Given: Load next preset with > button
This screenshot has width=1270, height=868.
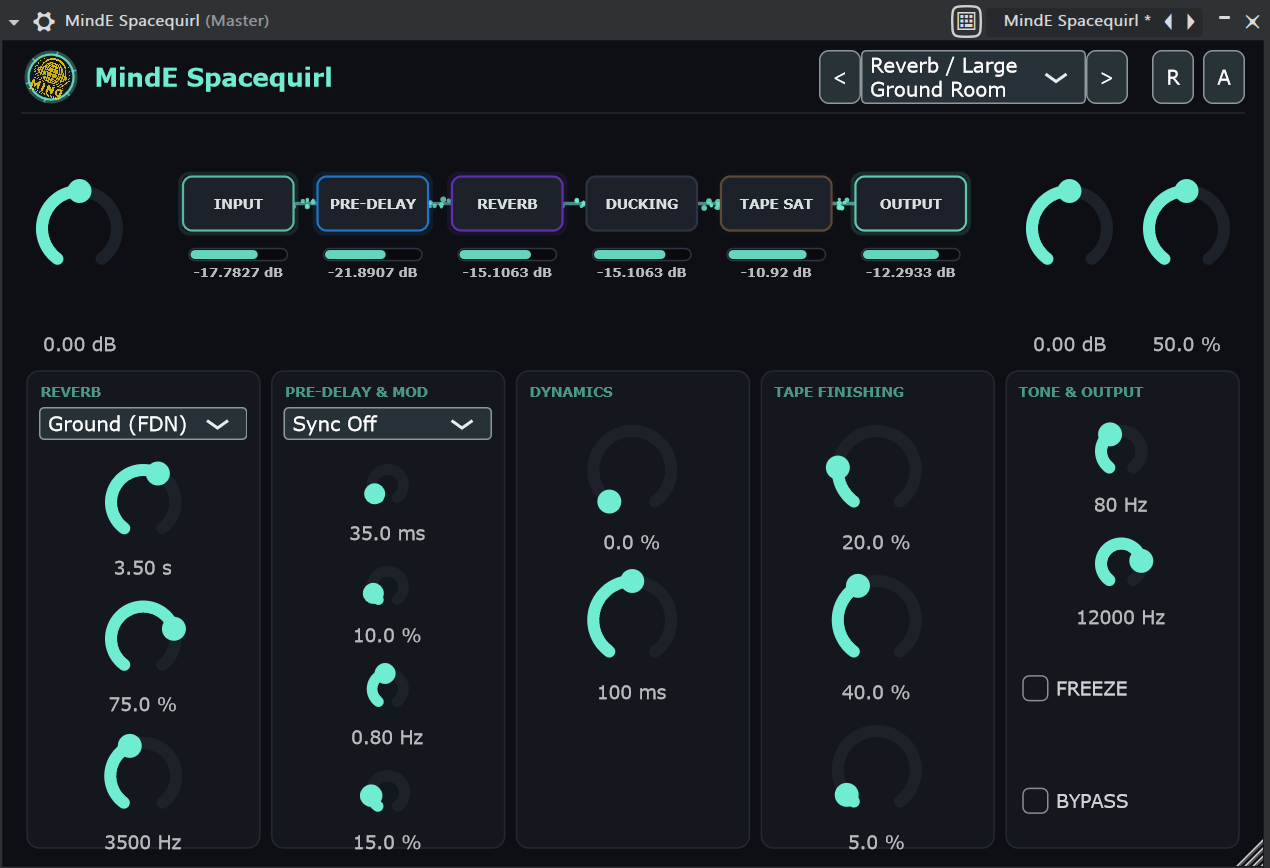Looking at the screenshot, I should (1107, 77).
